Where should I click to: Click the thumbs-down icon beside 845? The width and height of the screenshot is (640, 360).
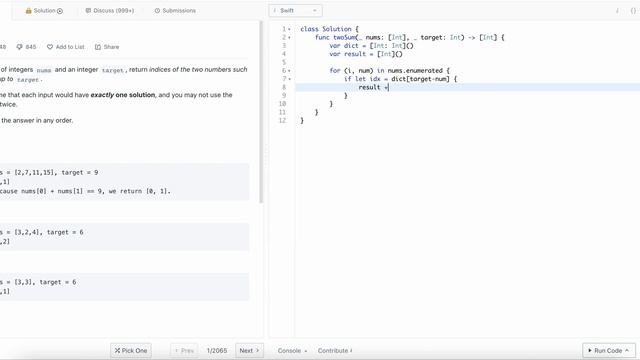[19, 47]
